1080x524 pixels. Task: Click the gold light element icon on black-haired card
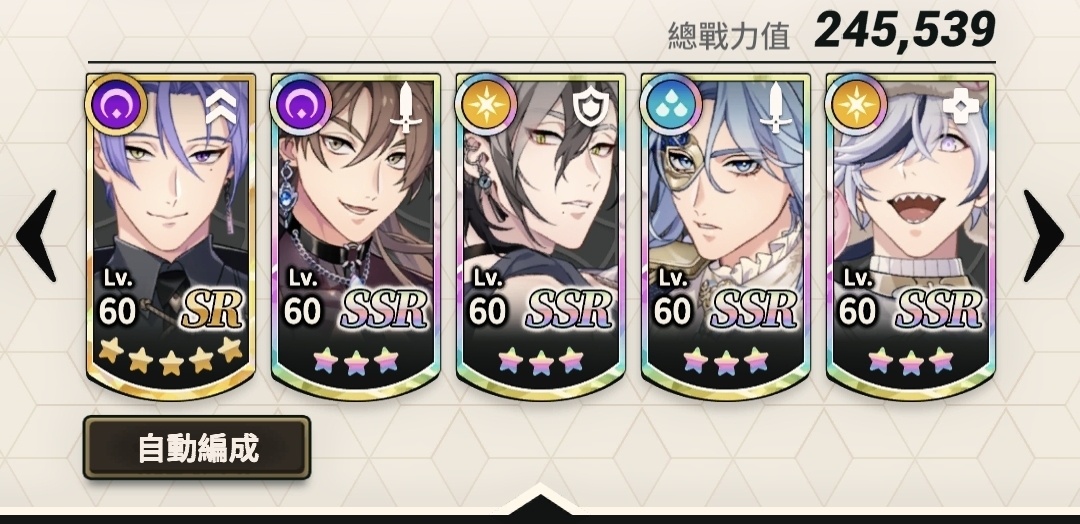pyautogui.click(x=486, y=105)
